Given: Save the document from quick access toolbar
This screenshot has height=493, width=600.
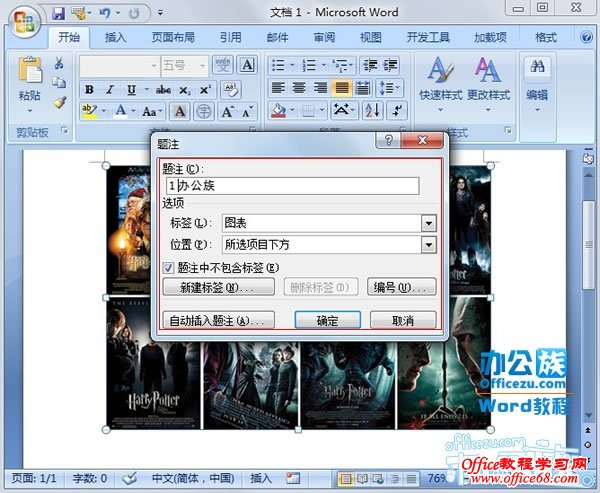Looking at the screenshot, I should coord(59,14).
